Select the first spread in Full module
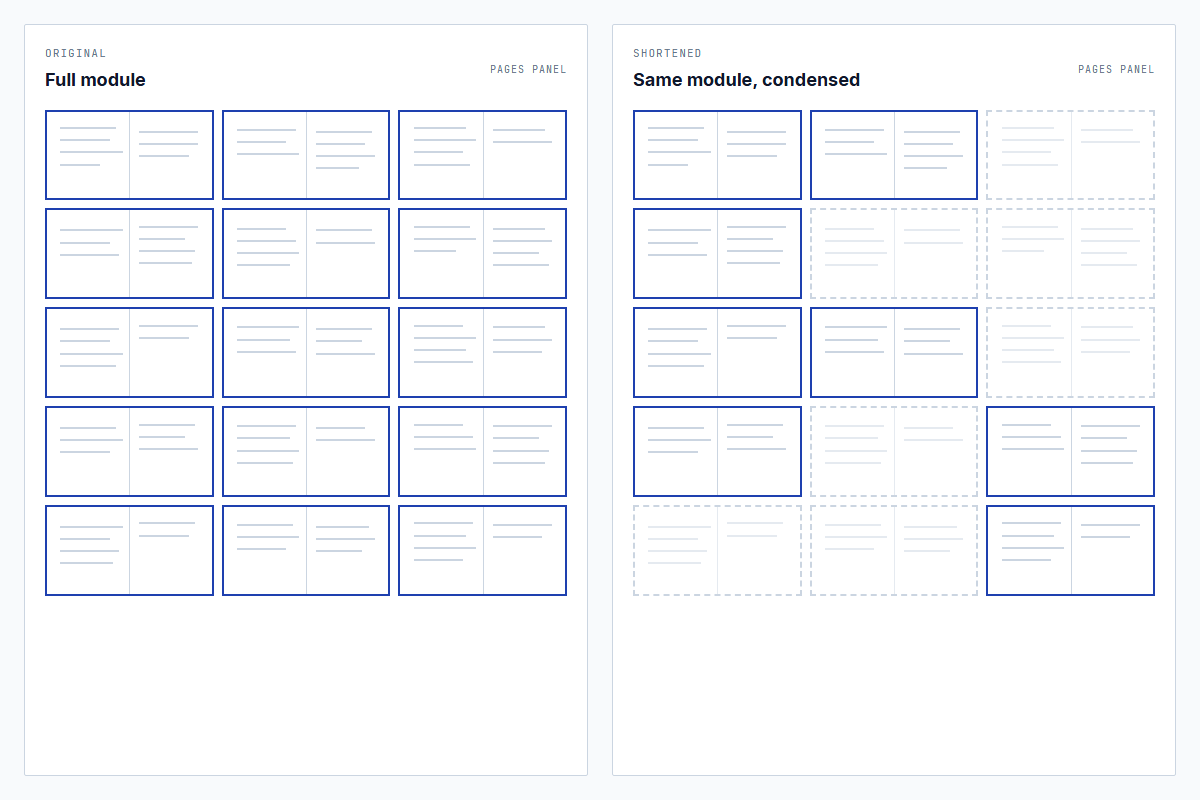The image size is (1200, 800). (x=129, y=154)
